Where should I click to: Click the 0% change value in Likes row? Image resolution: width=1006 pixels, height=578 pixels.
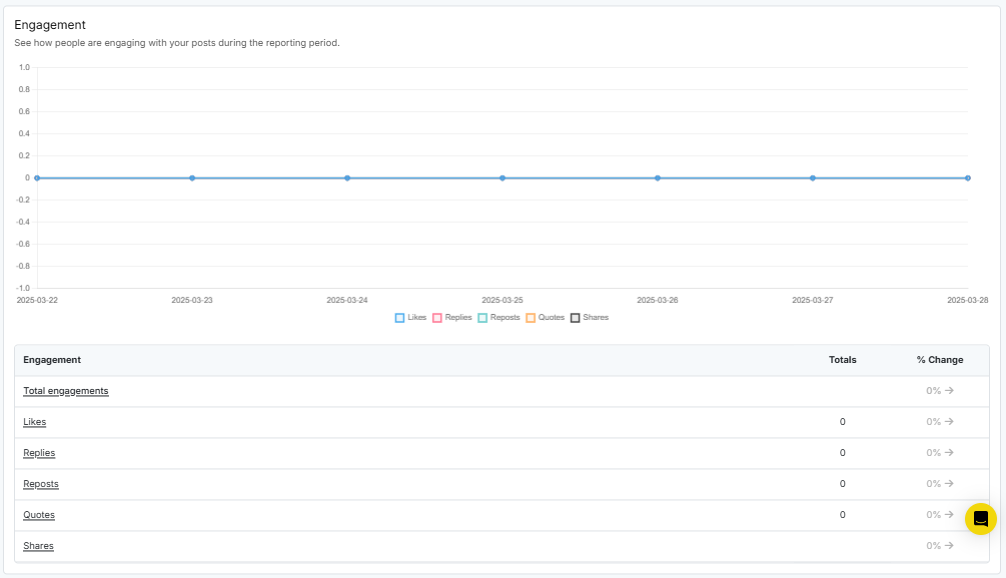934,421
